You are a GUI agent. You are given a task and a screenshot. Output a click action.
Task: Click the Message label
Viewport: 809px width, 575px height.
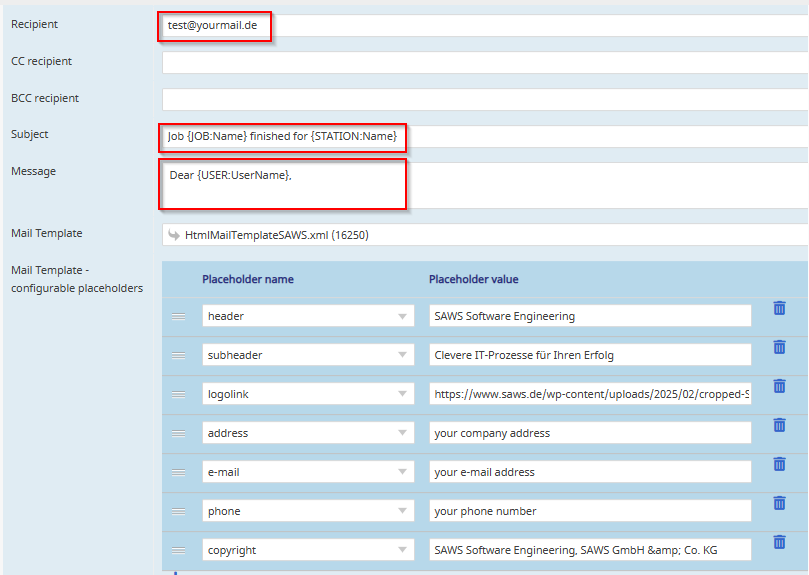(x=33, y=171)
